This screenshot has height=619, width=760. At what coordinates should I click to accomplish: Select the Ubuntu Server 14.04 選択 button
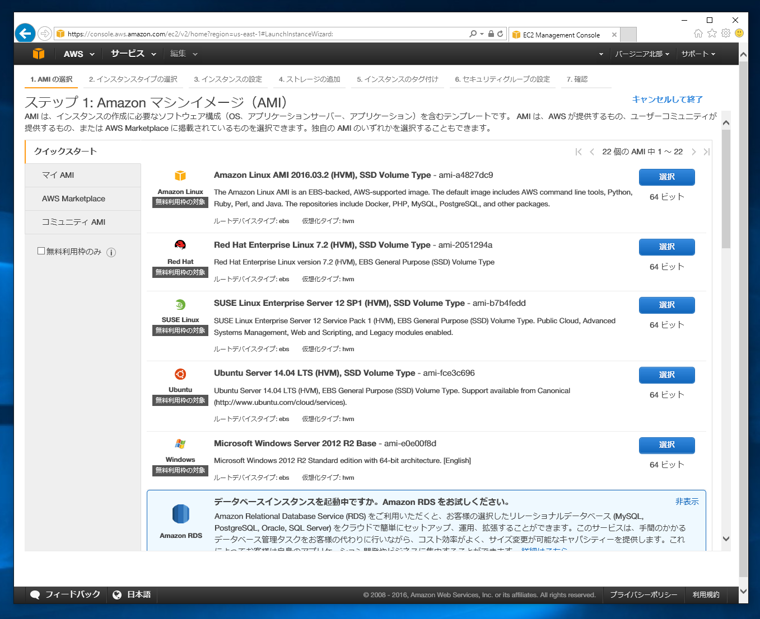pos(666,375)
